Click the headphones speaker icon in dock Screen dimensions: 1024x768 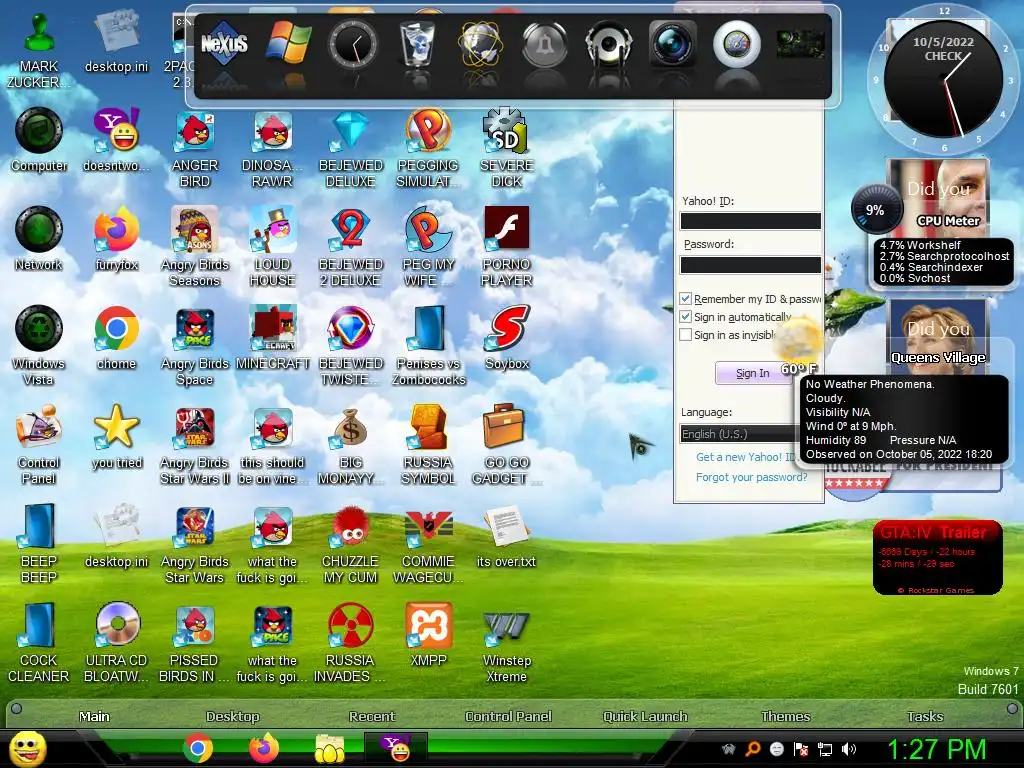pos(608,44)
